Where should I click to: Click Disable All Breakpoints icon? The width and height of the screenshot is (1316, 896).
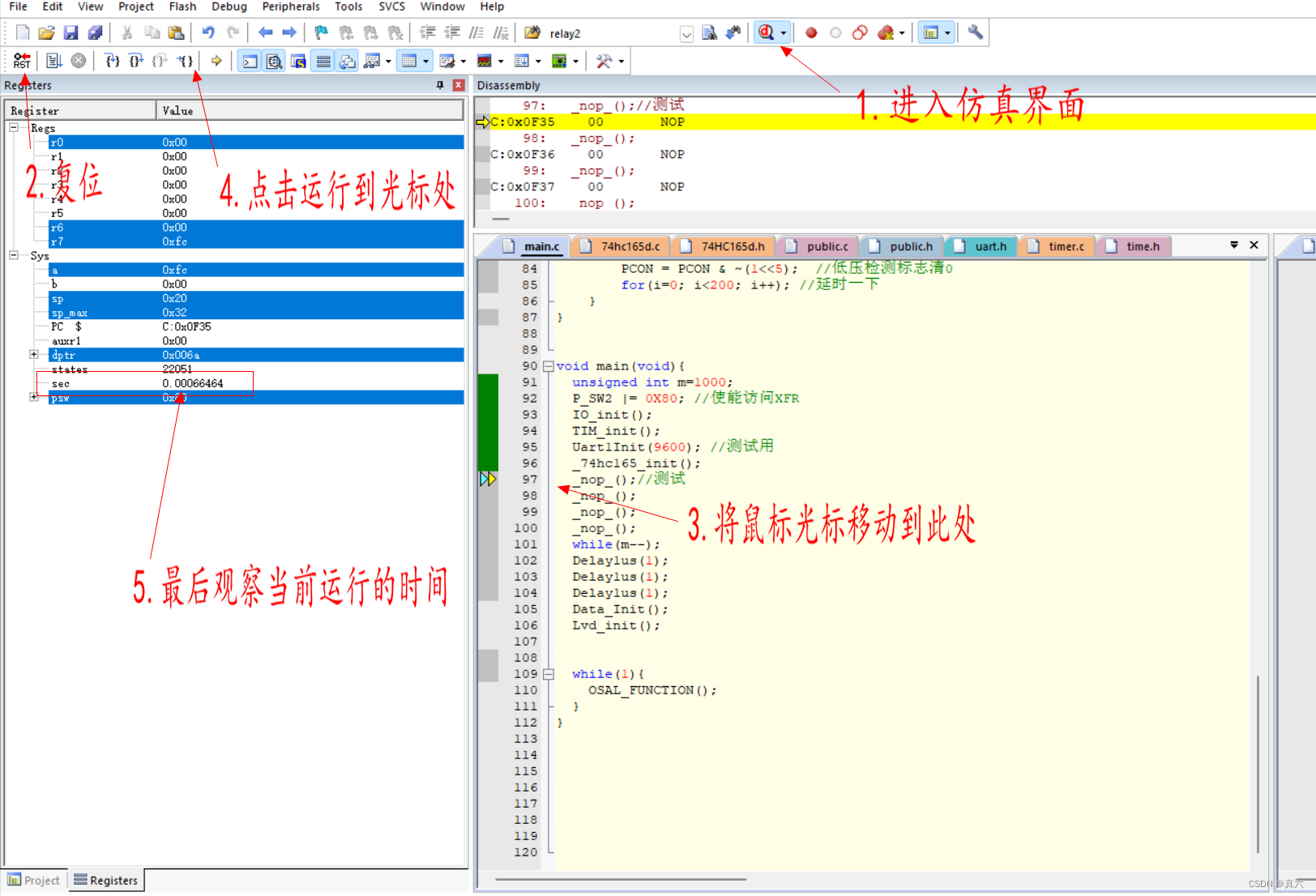click(860, 32)
